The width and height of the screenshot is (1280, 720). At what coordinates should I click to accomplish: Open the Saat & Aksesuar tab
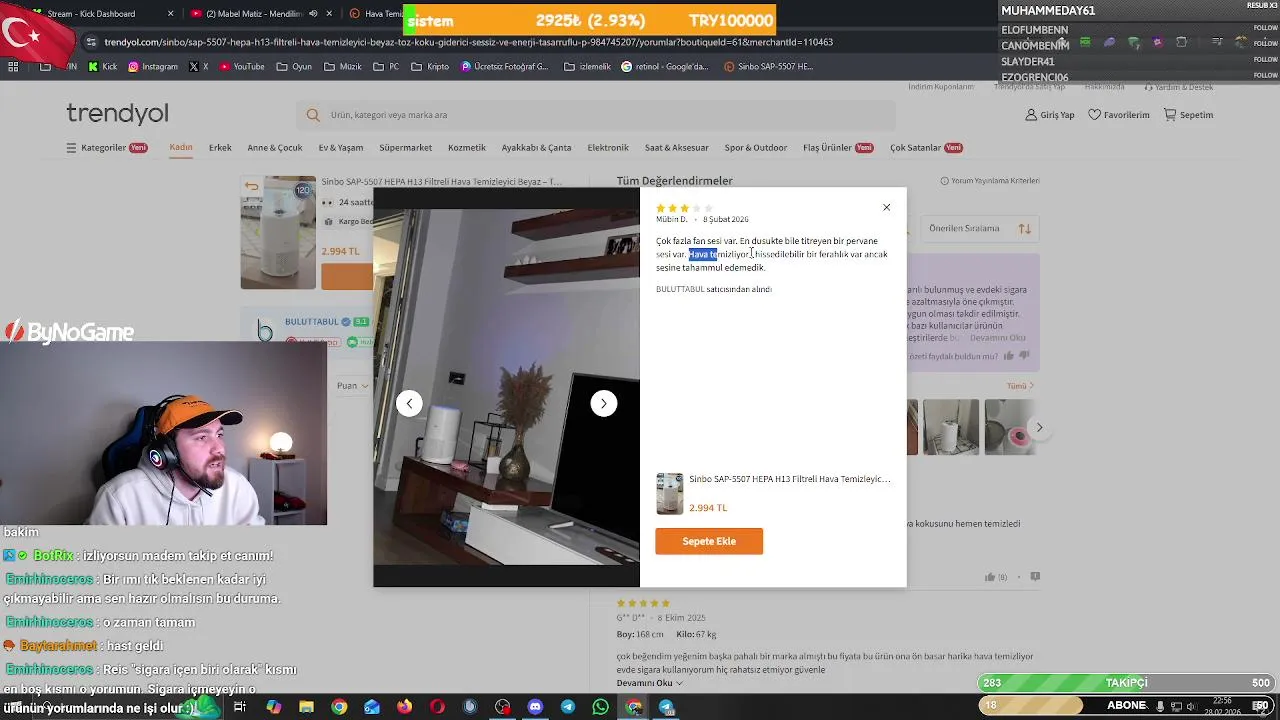tap(677, 148)
